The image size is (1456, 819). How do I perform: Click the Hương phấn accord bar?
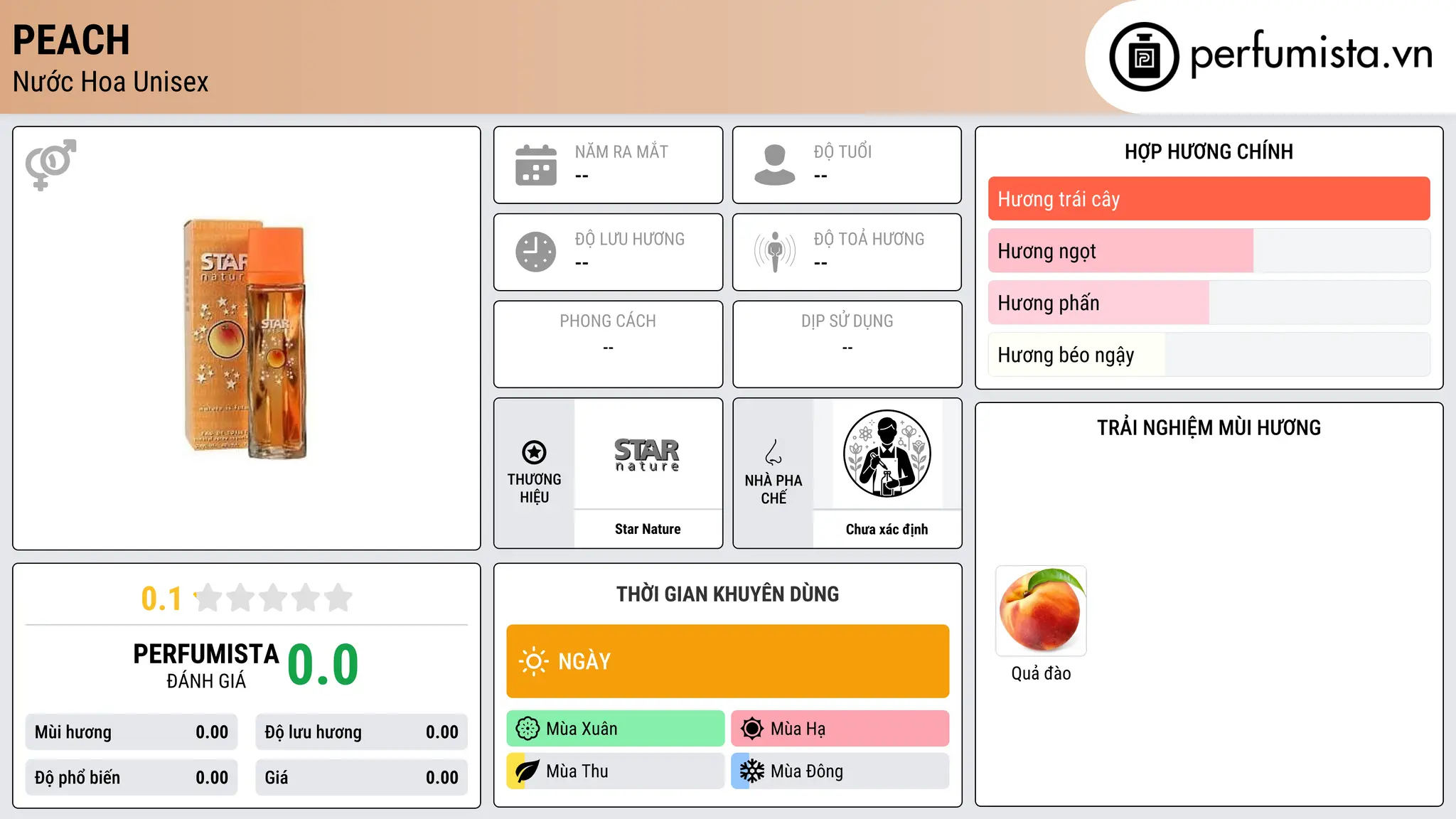[x=1209, y=303]
